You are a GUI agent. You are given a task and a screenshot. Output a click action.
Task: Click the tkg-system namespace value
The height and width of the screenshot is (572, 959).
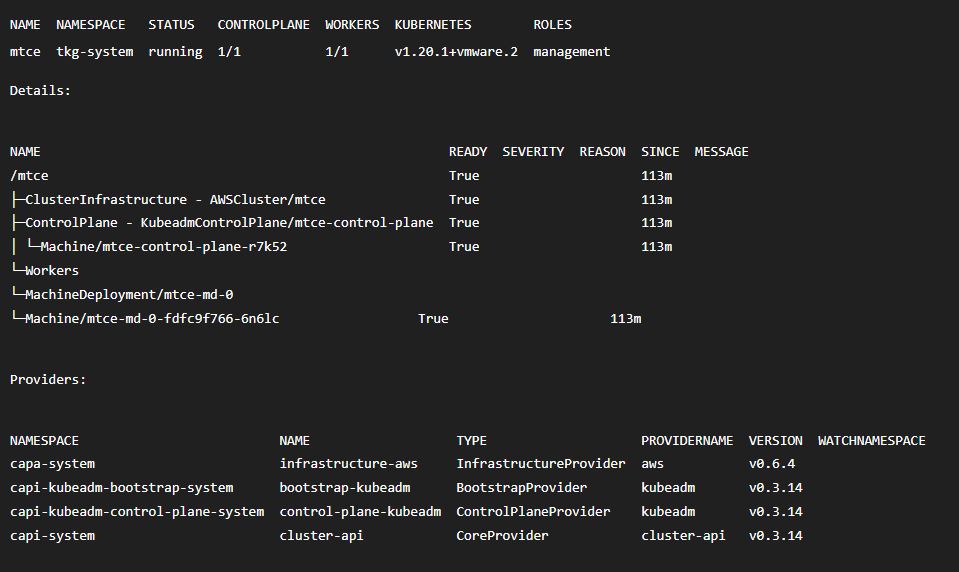point(94,52)
